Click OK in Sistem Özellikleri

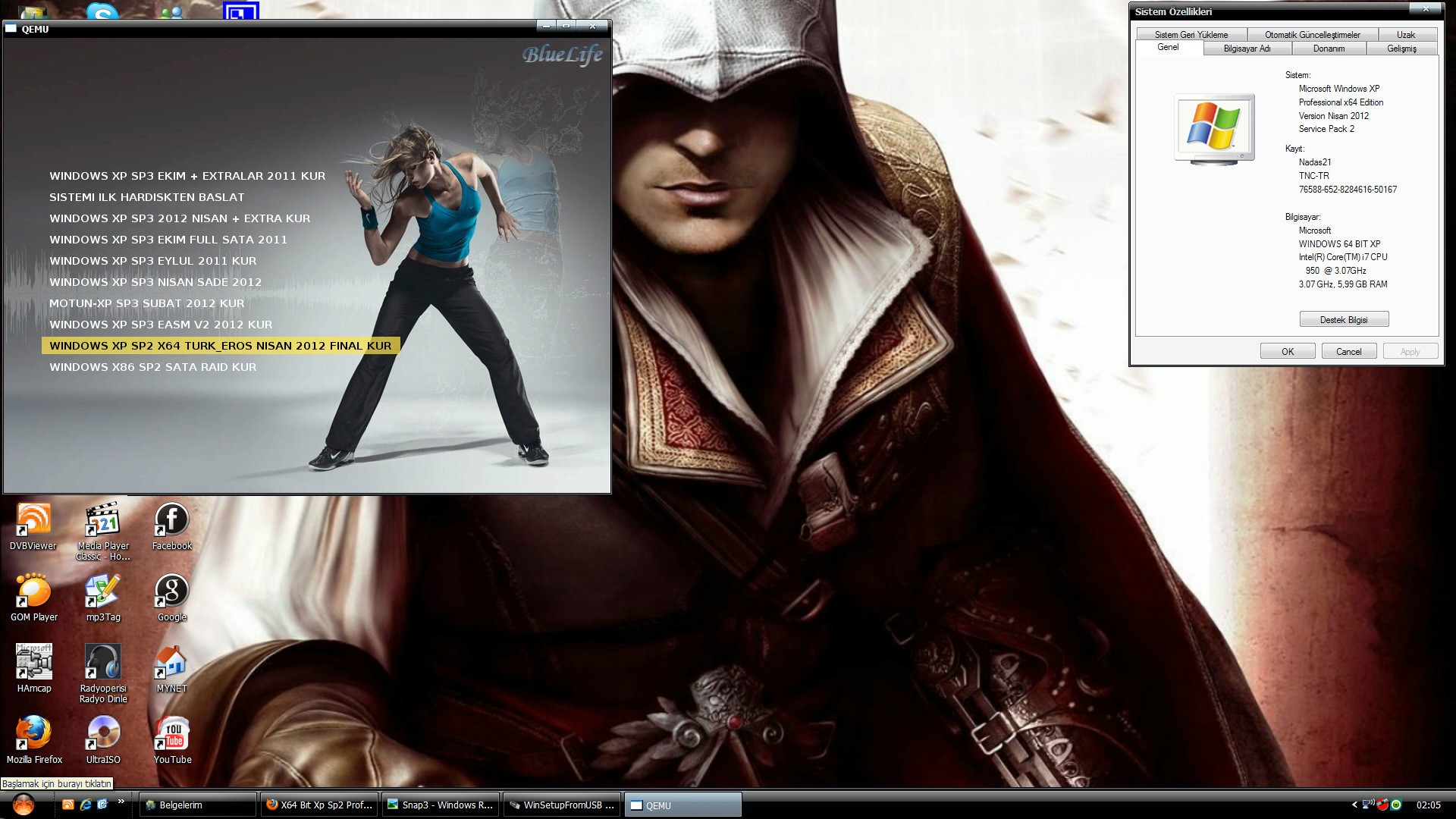(x=1288, y=351)
